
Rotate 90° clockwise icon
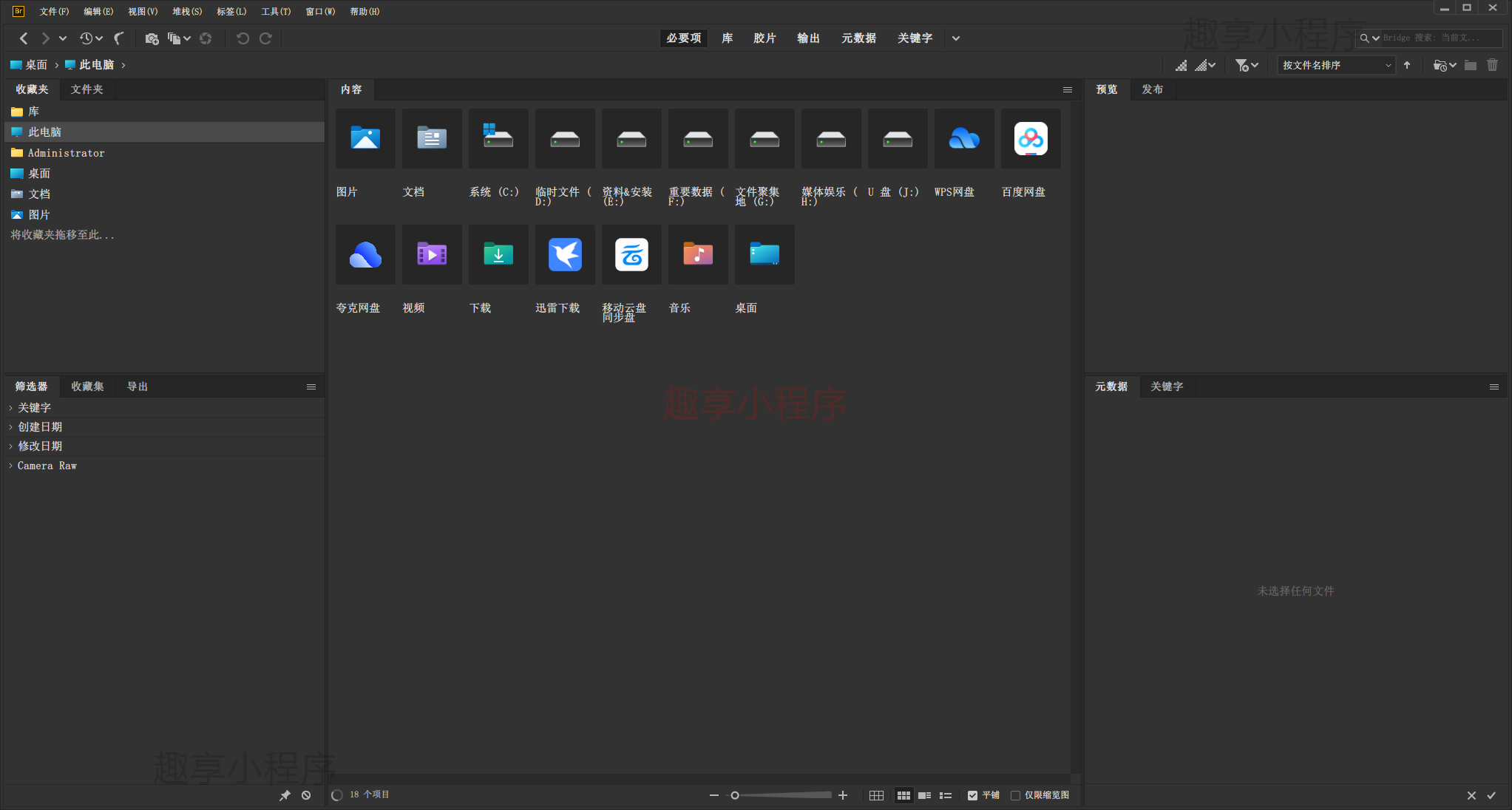265,38
